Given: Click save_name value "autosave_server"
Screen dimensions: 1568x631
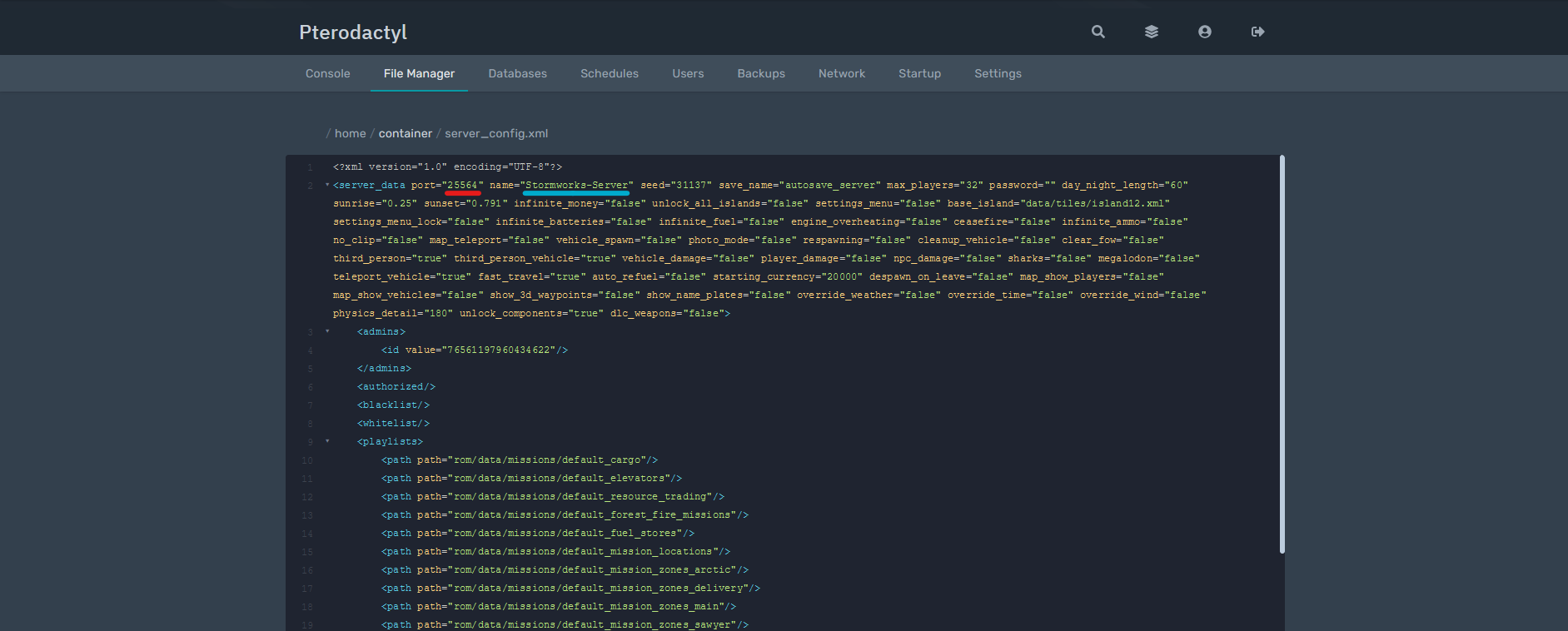Looking at the screenshot, I should pos(829,185).
